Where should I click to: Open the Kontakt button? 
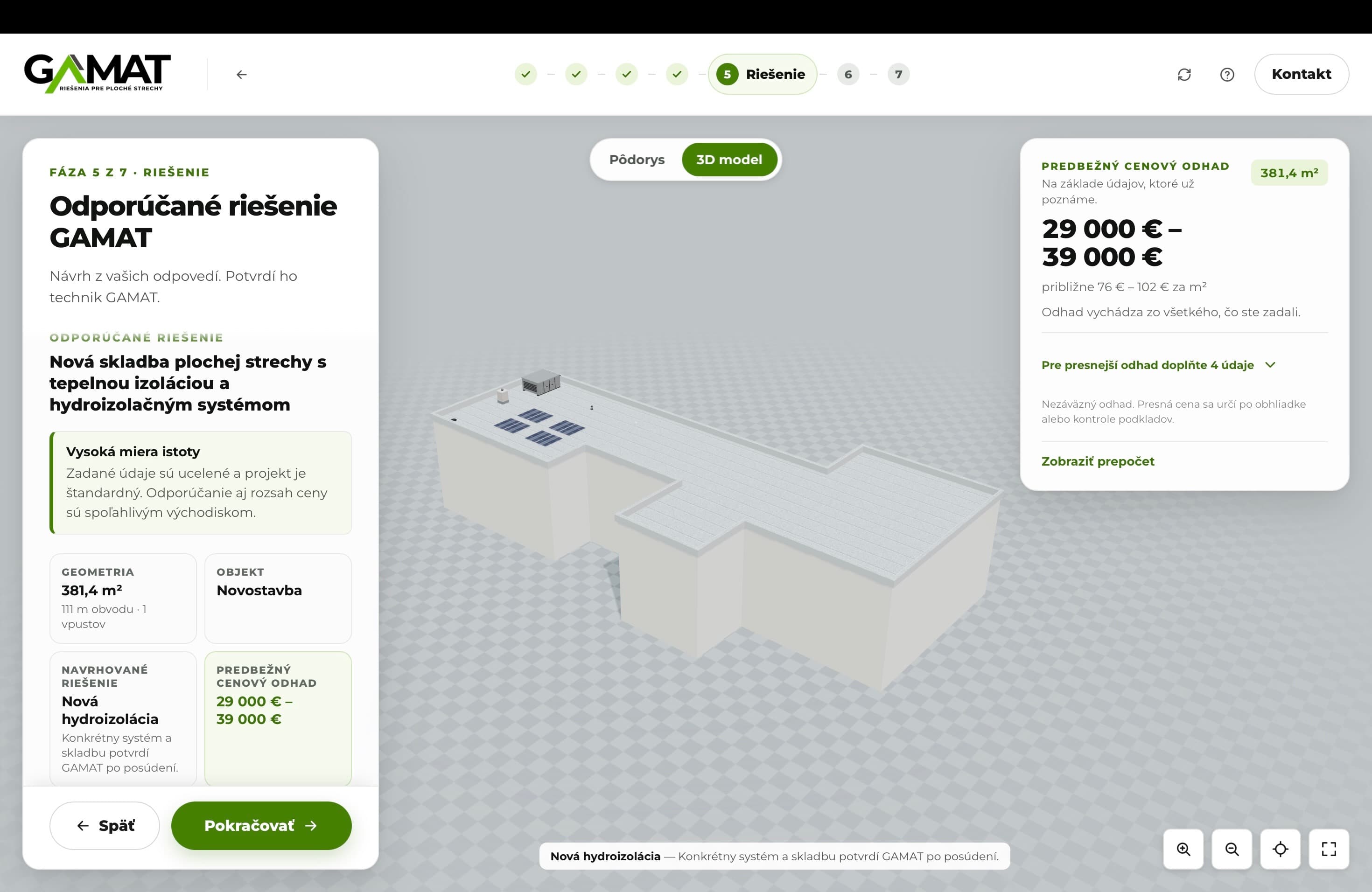point(1301,74)
